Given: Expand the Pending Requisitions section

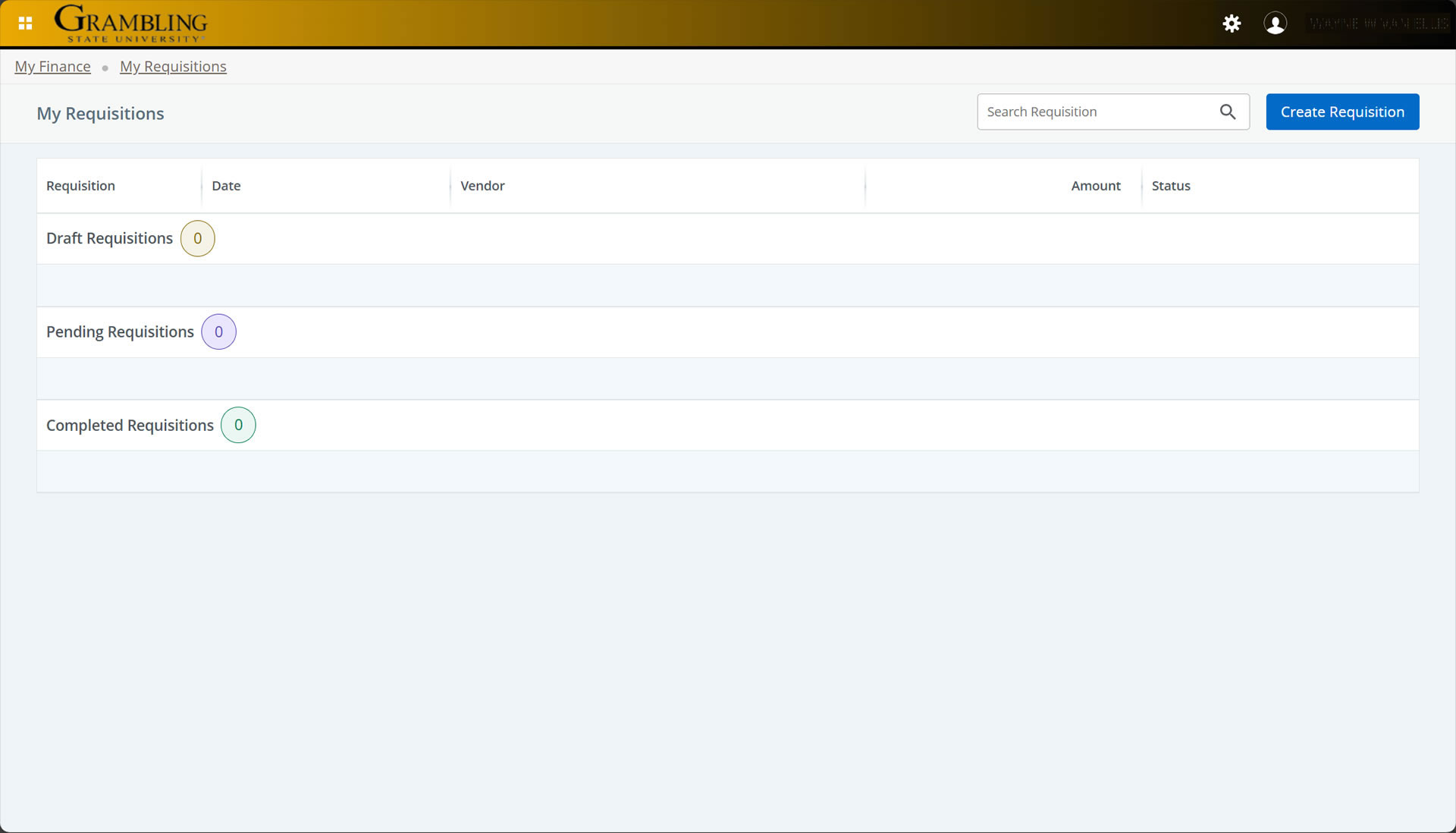Looking at the screenshot, I should click(x=119, y=332).
